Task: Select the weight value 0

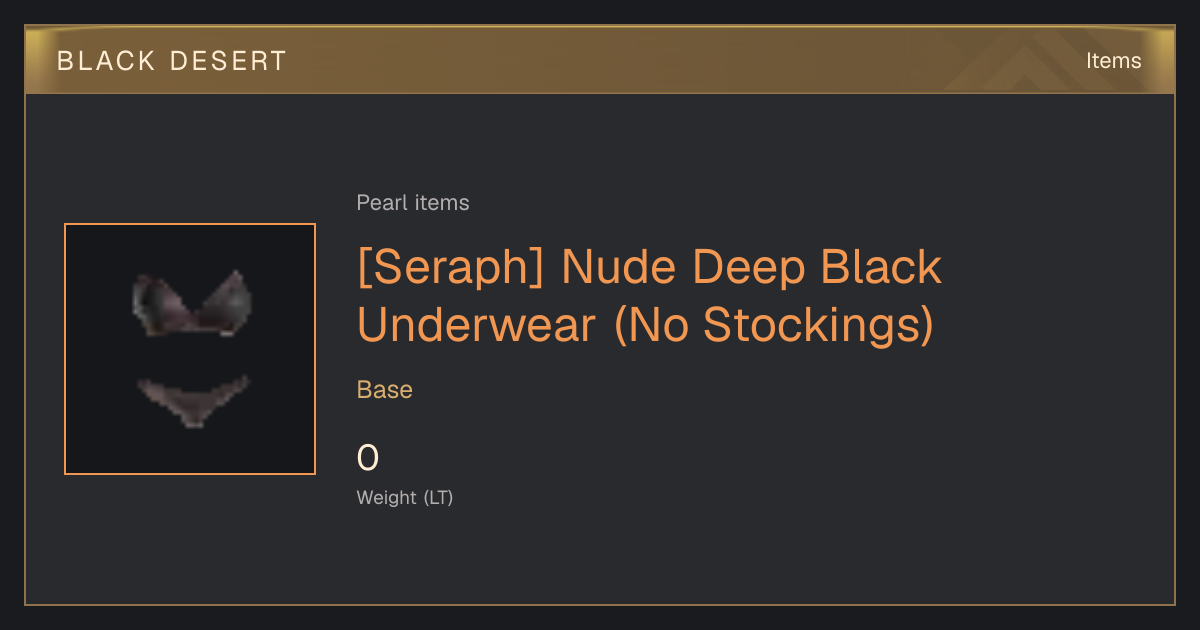Action: [368, 458]
